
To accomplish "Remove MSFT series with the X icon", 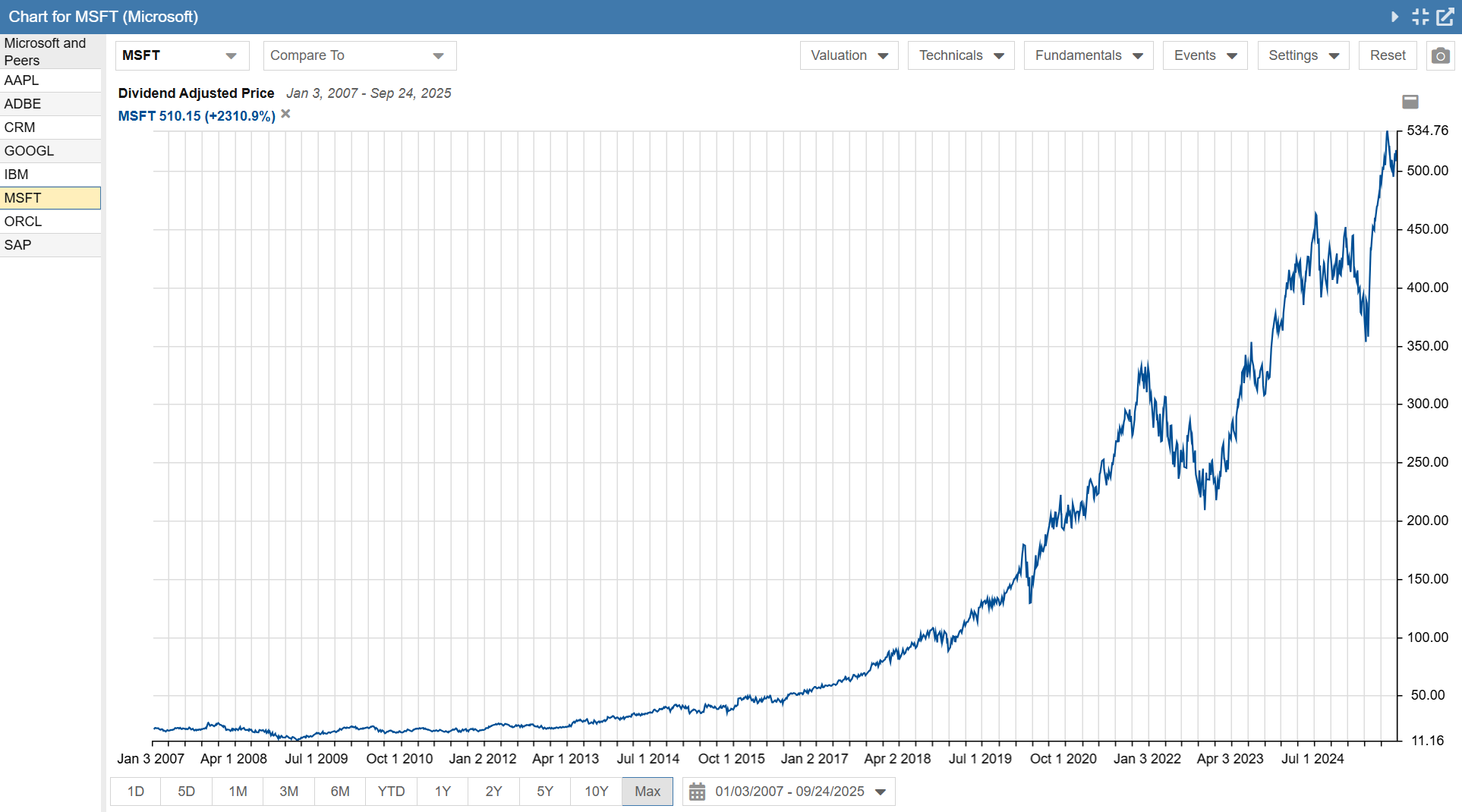I will (285, 115).
